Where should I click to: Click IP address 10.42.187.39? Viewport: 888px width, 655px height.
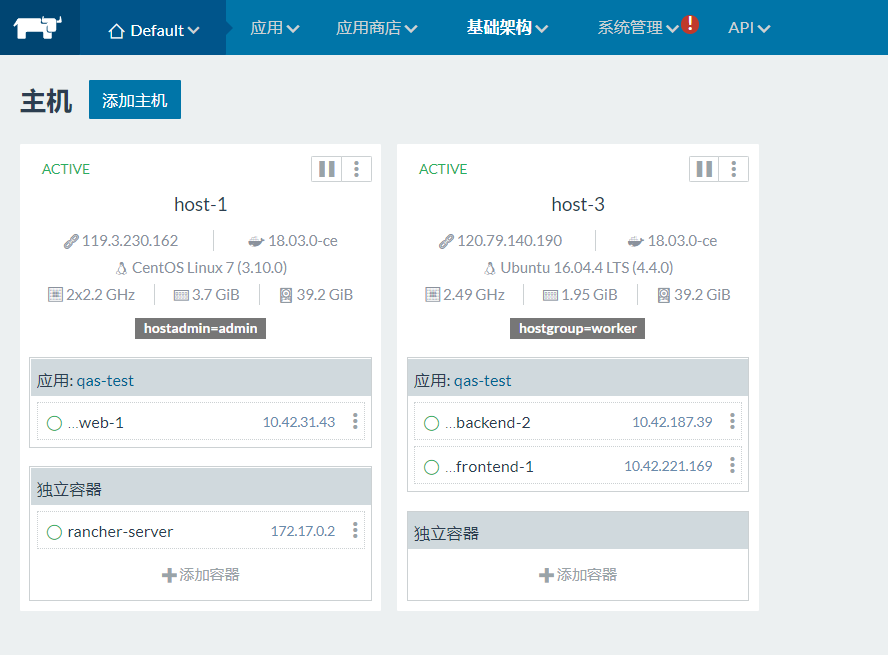[672, 422]
